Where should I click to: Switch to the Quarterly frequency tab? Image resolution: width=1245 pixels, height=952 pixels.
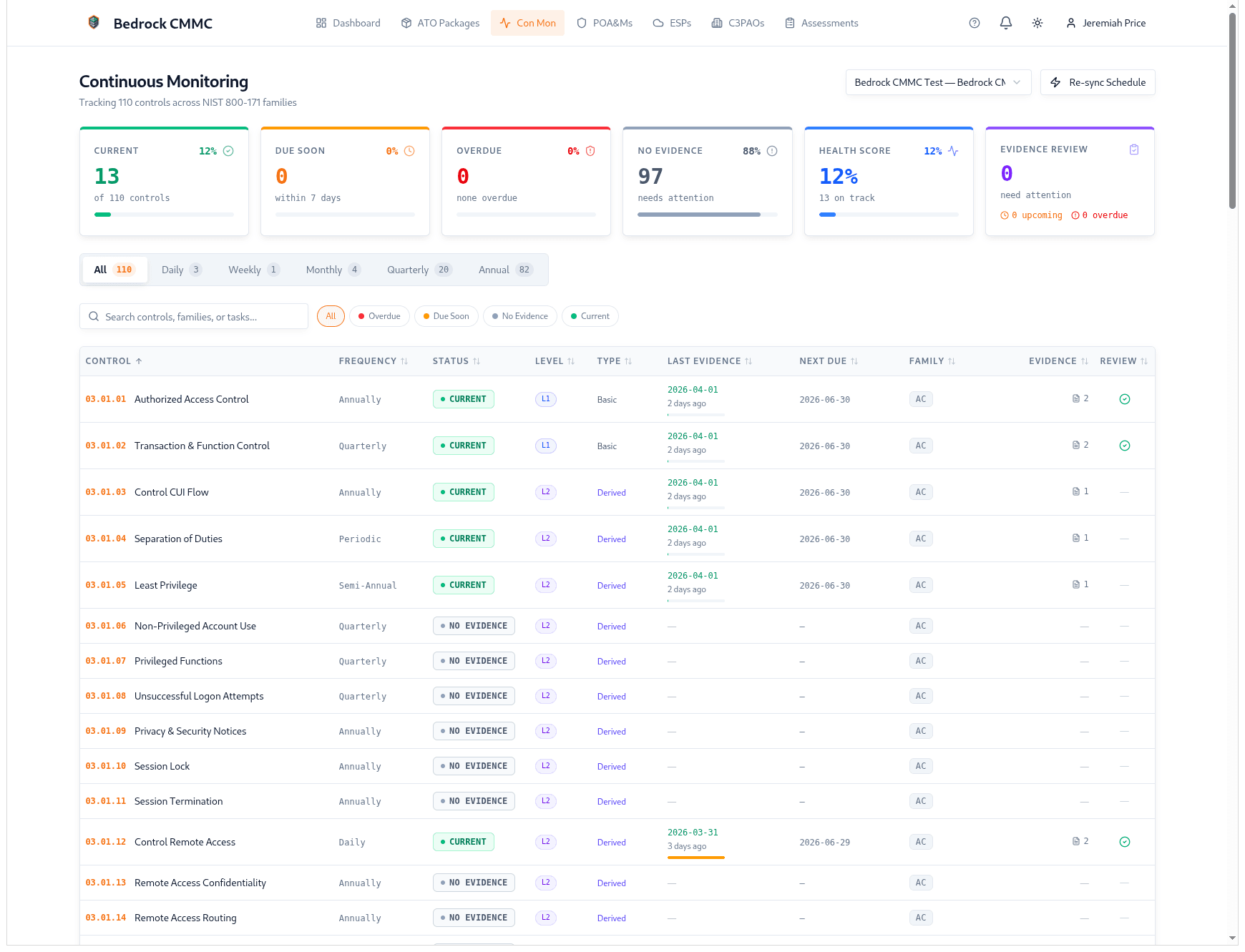tap(419, 270)
